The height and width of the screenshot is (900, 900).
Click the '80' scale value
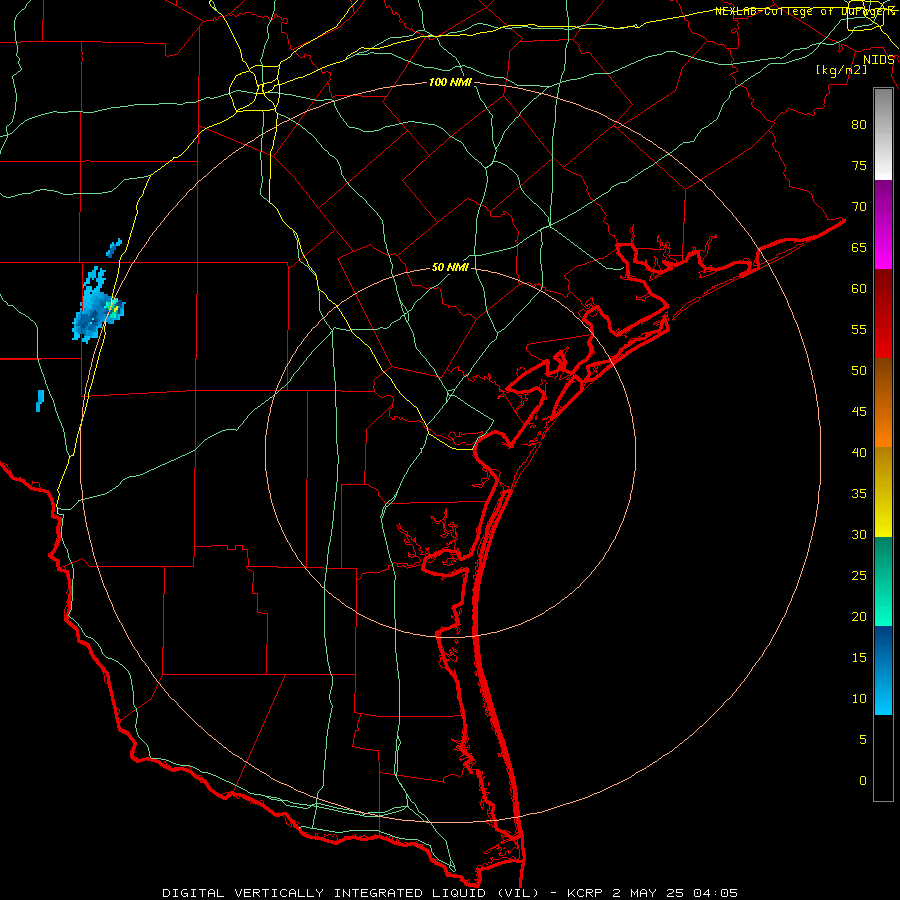point(859,125)
